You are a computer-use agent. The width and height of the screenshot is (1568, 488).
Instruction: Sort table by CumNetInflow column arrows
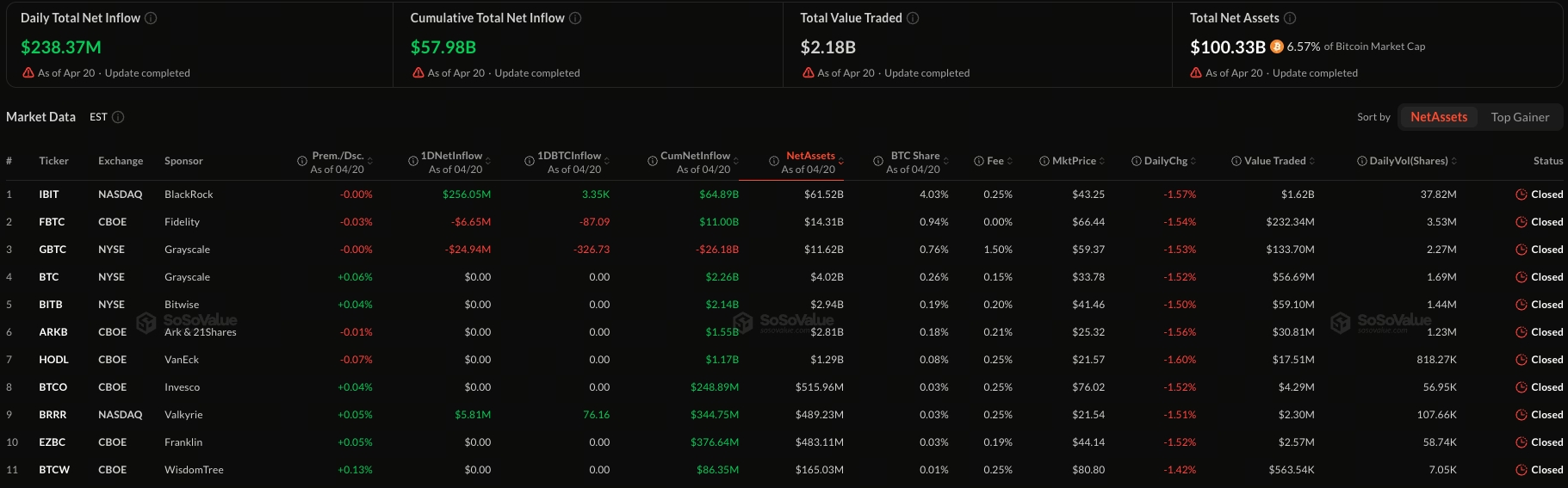click(736, 161)
